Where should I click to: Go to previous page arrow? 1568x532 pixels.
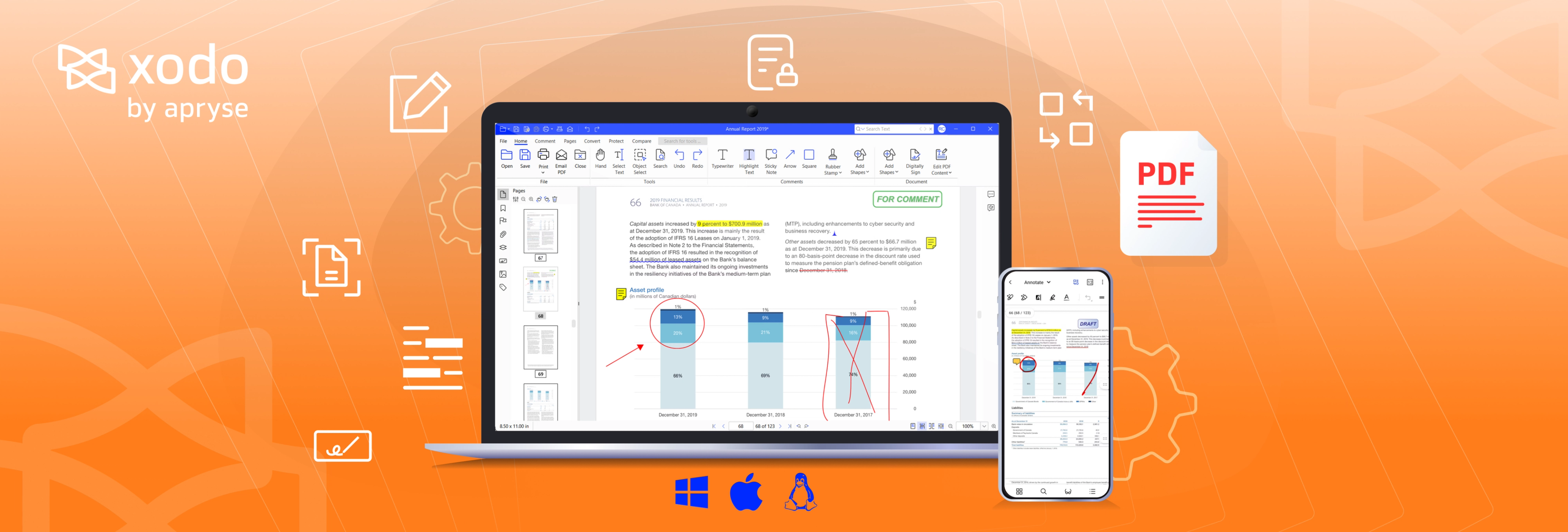(723, 427)
